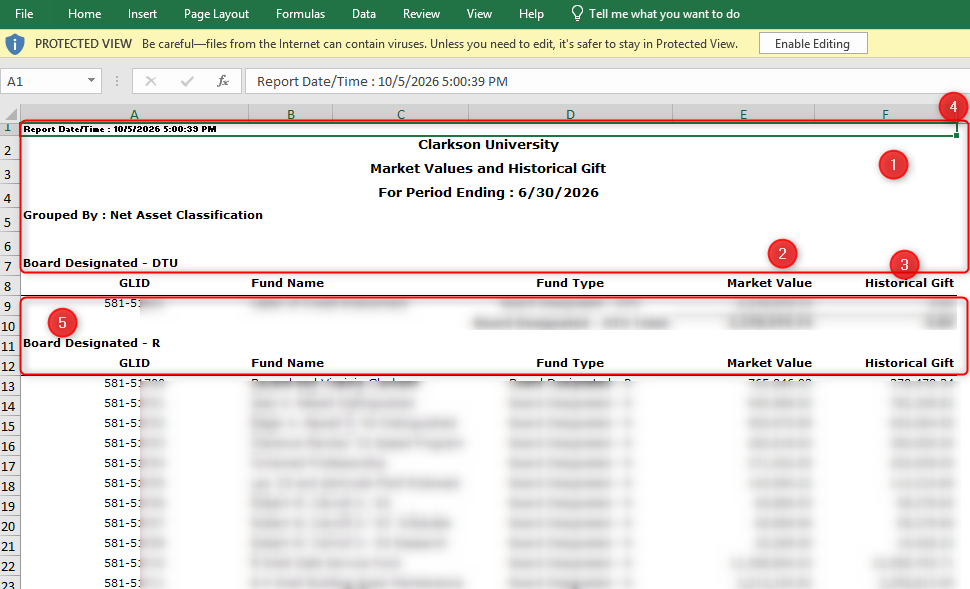970x589 pixels.
Task: Click the Grouped By Net Asset Classification cell
Action: 143,215
